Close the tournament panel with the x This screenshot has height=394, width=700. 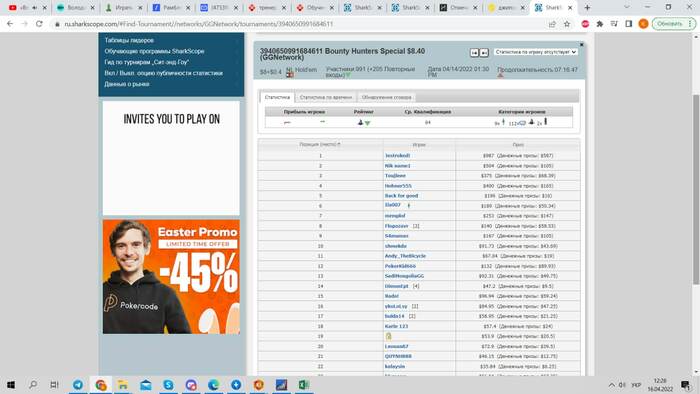click(x=581, y=45)
